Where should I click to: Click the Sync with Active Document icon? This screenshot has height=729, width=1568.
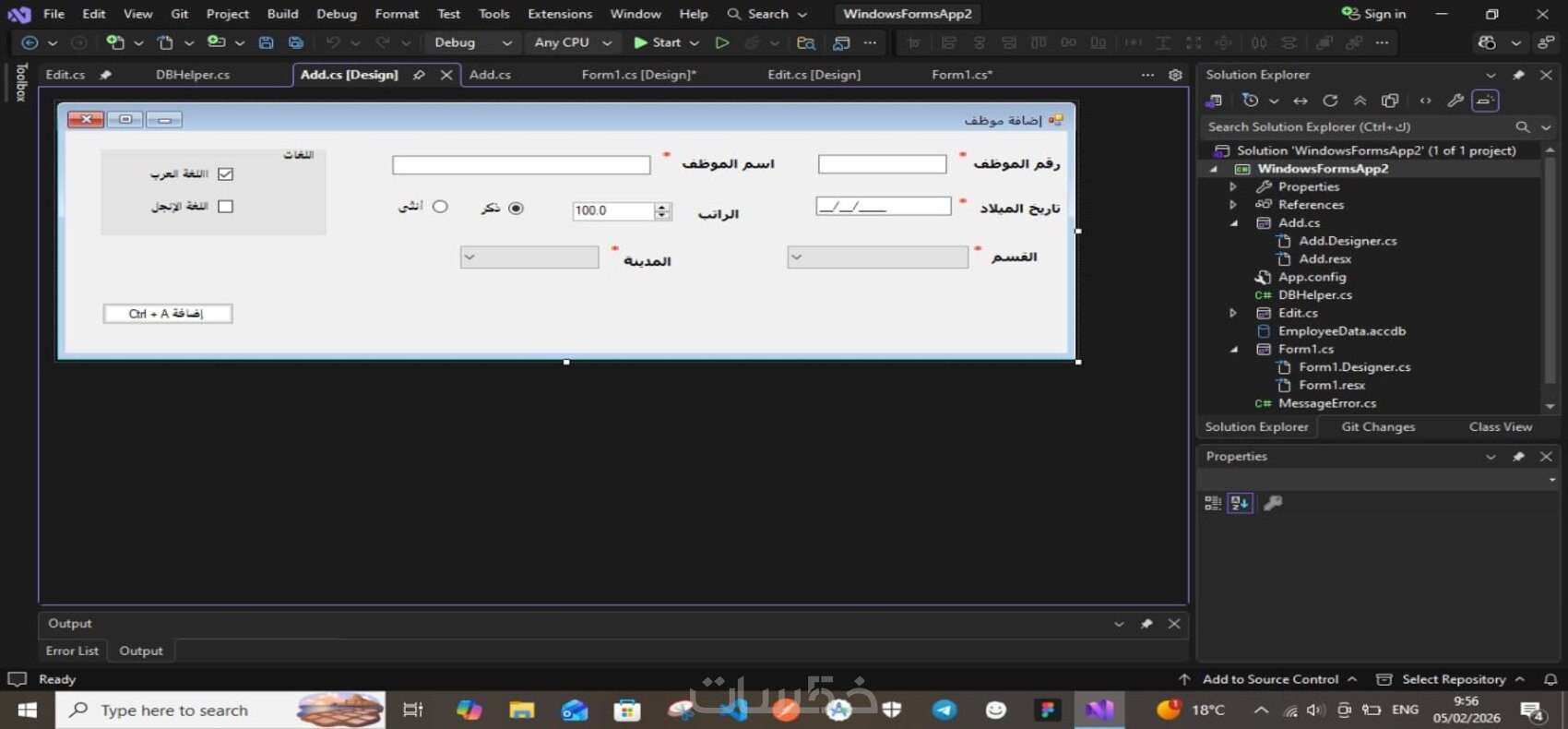tap(1301, 101)
